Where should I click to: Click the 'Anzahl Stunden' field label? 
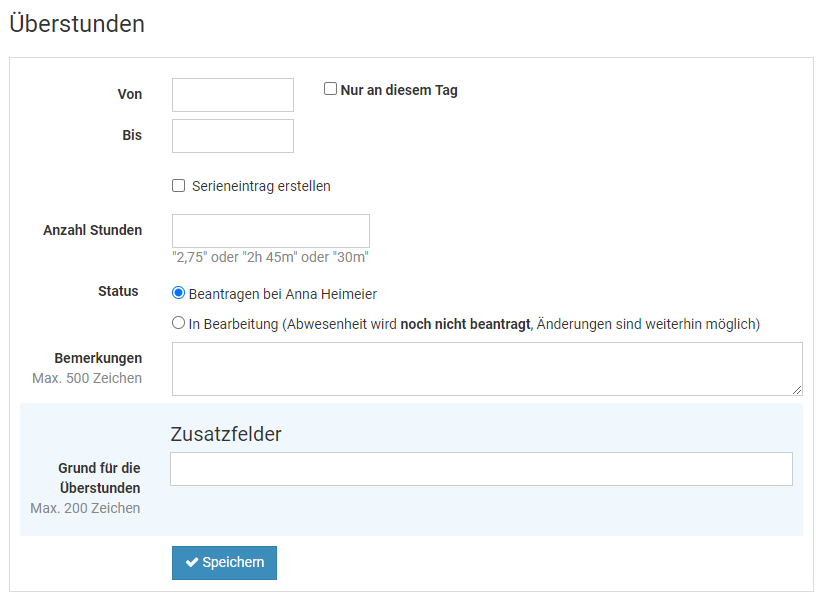pos(92,230)
